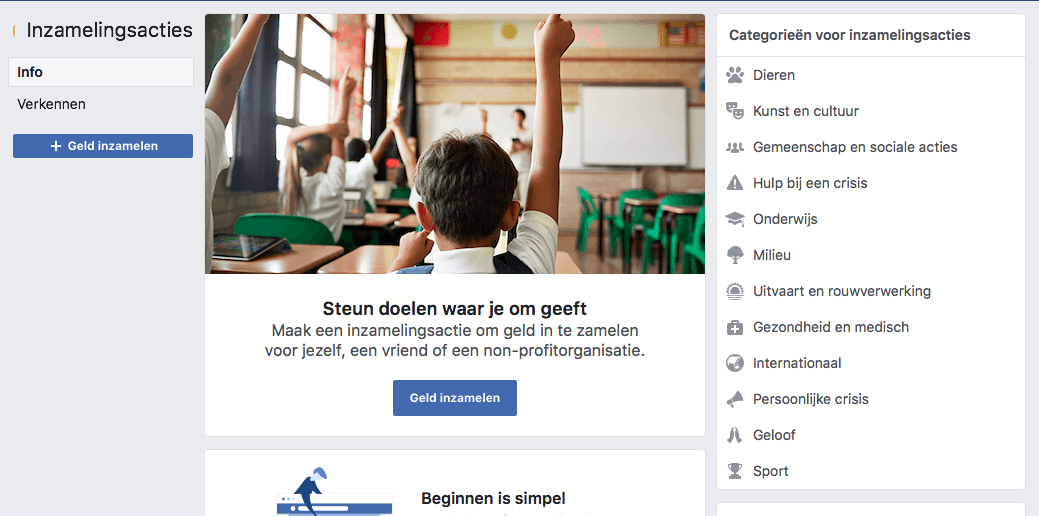Image resolution: width=1039 pixels, height=516 pixels.
Task: Click the warning triangle icon for crisis help
Action: 734,183
